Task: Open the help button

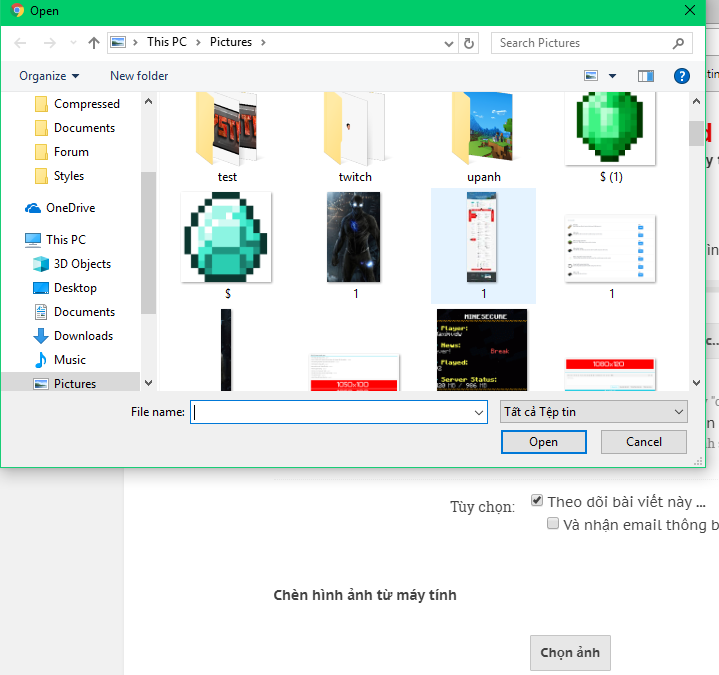Action: click(x=681, y=76)
